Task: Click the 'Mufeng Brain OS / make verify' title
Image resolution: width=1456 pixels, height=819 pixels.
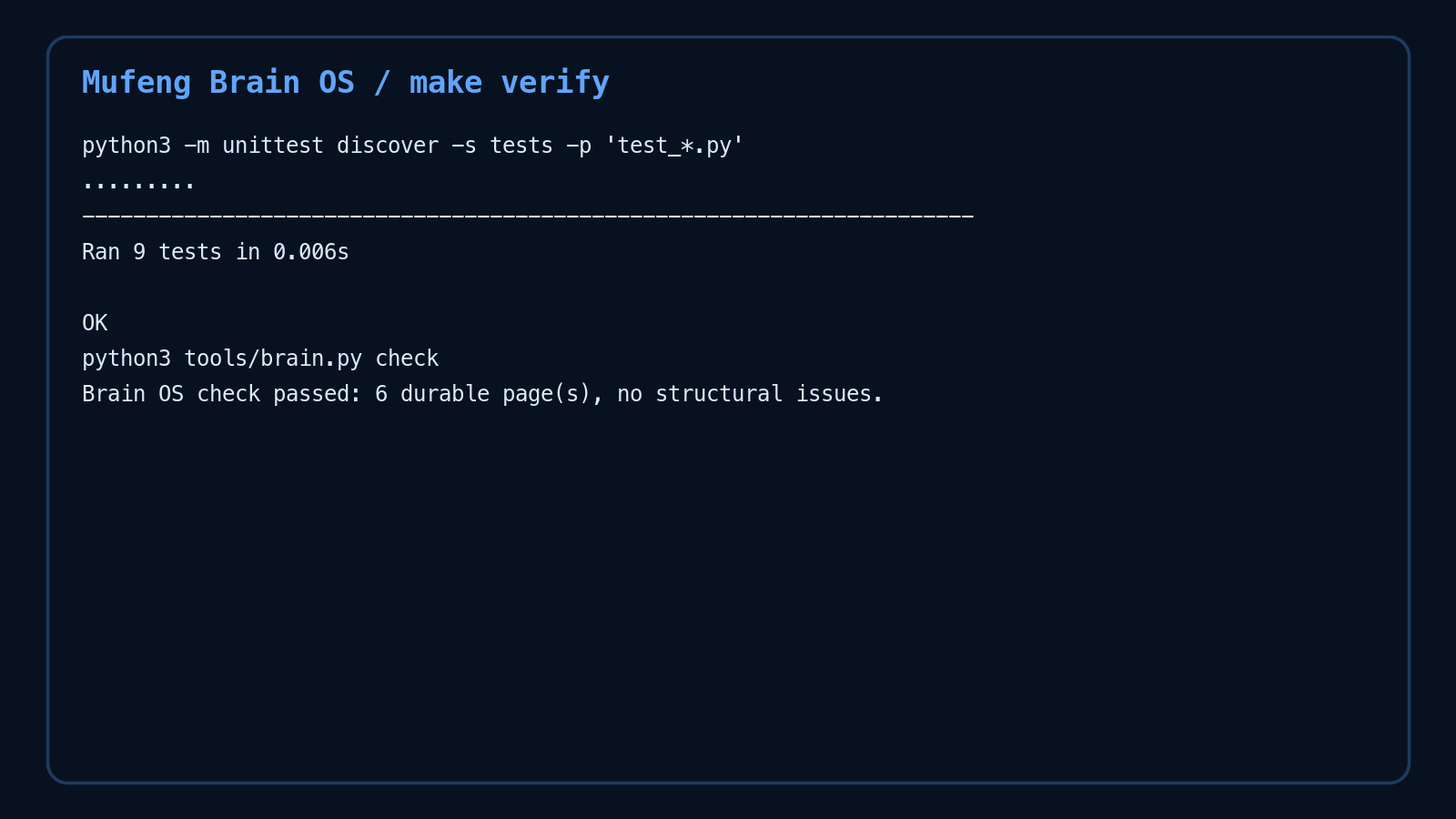Action: coord(346,83)
